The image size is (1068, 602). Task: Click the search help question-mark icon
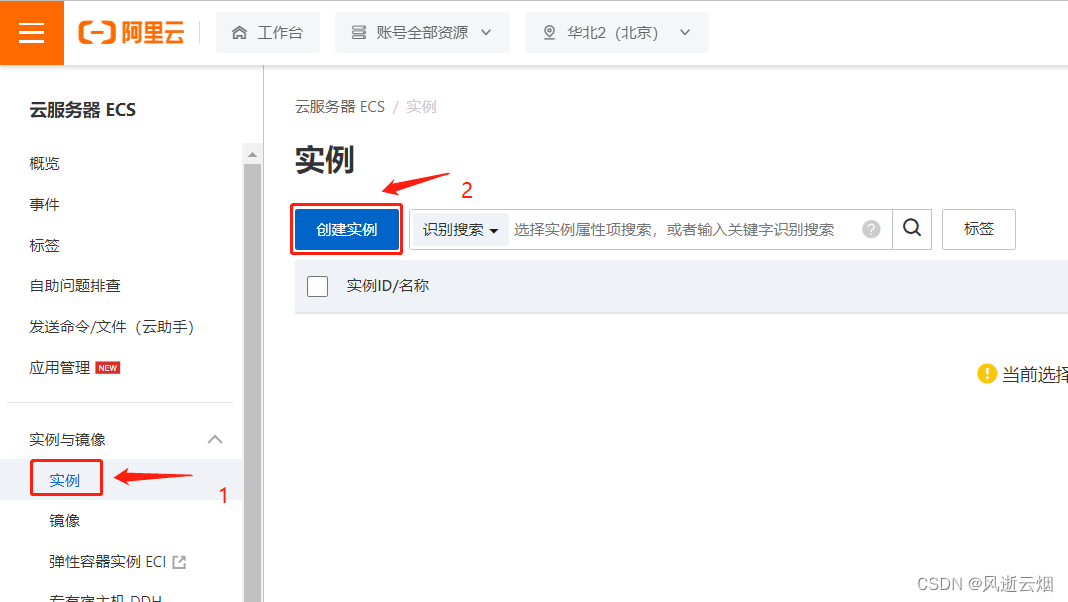(x=871, y=229)
